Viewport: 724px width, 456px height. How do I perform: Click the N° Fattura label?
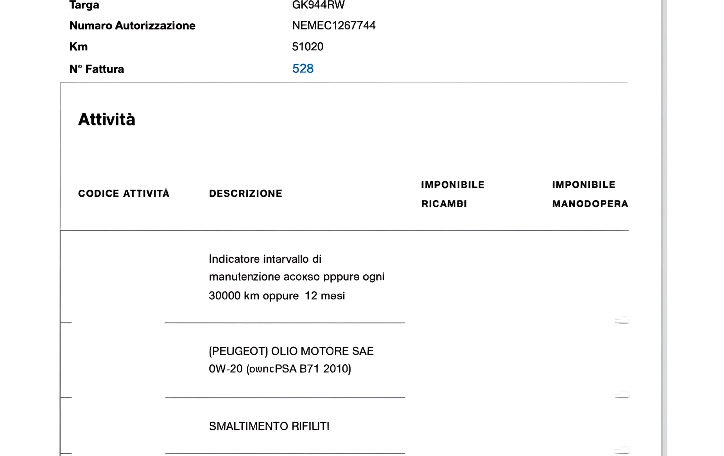coord(97,69)
